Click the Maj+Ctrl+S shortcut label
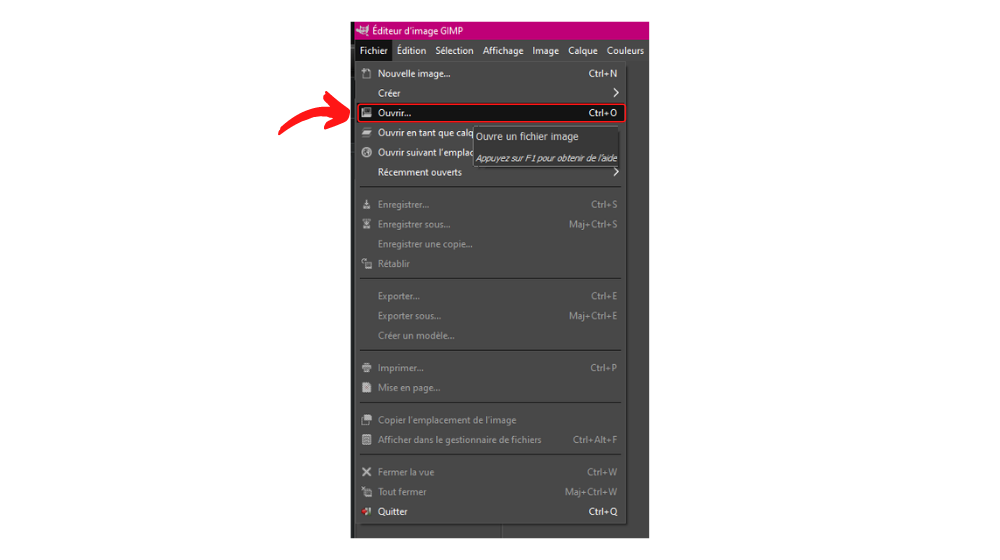Image resolution: width=1000 pixels, height=560 pixels. click(593, 225)
